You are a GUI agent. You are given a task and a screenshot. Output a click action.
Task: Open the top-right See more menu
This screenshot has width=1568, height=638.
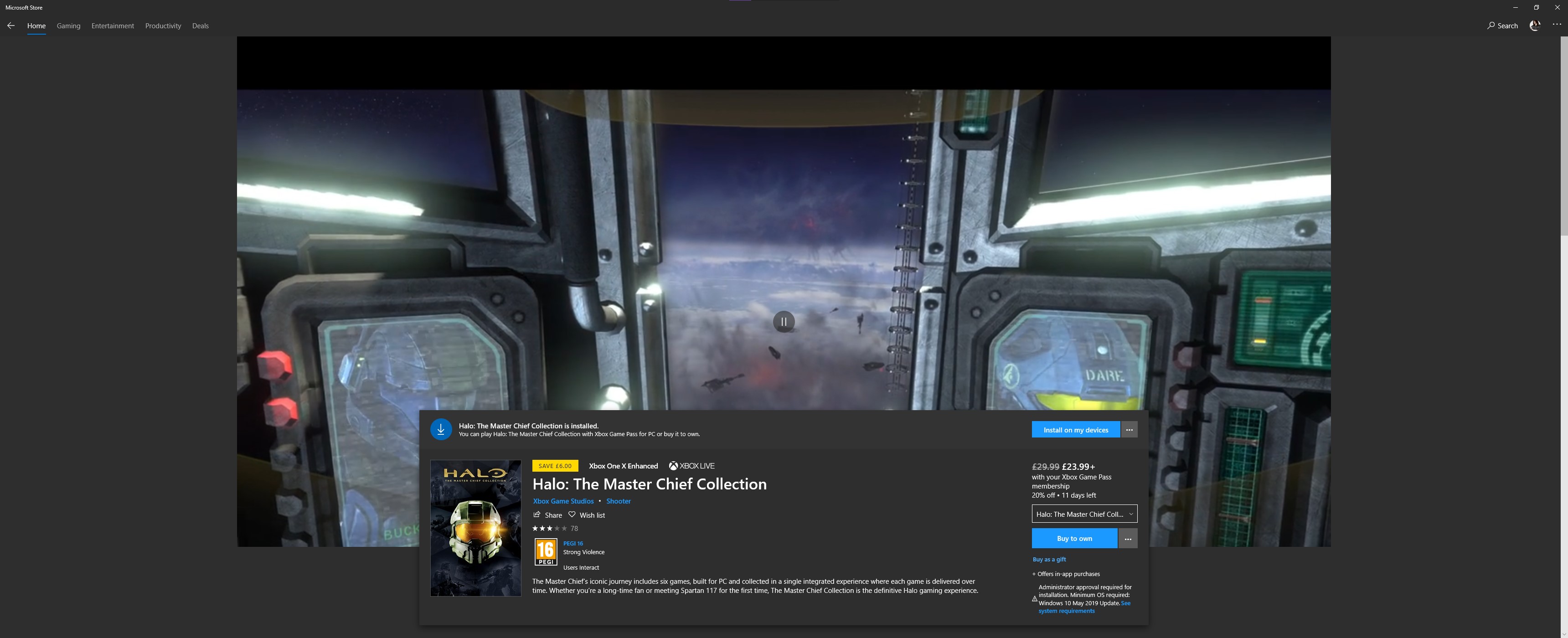click(x=1557, y=25)
